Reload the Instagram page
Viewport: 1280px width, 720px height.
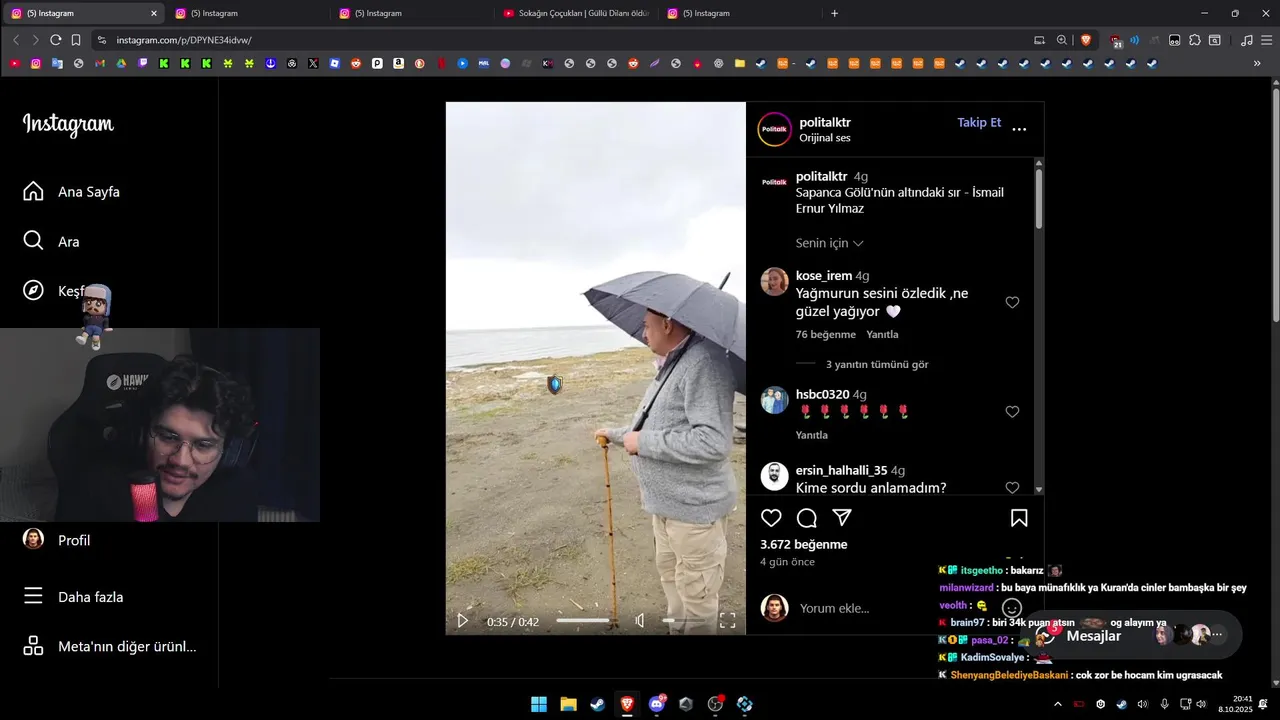(x=56, y=40)
